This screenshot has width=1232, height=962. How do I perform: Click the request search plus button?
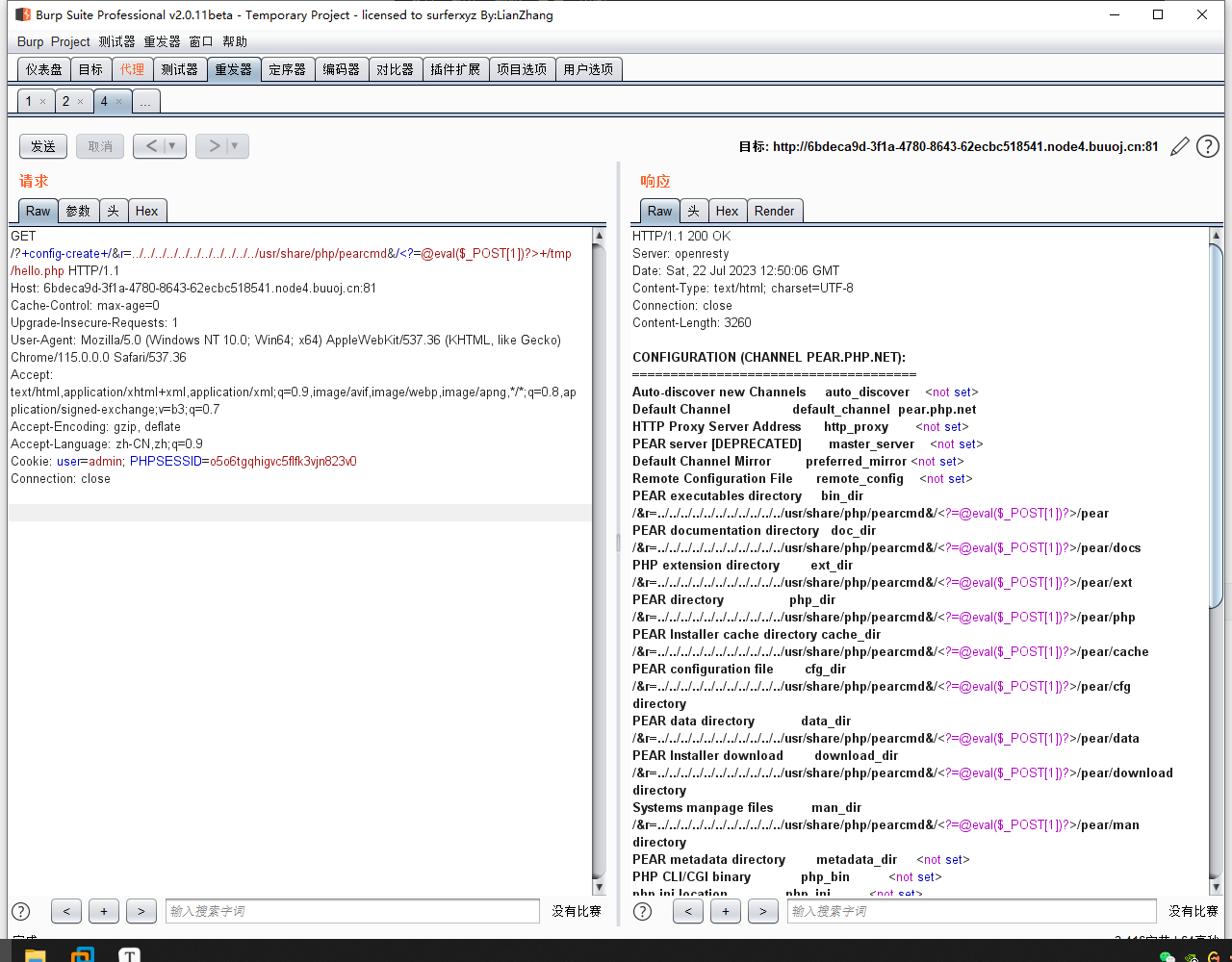[103, 911]
